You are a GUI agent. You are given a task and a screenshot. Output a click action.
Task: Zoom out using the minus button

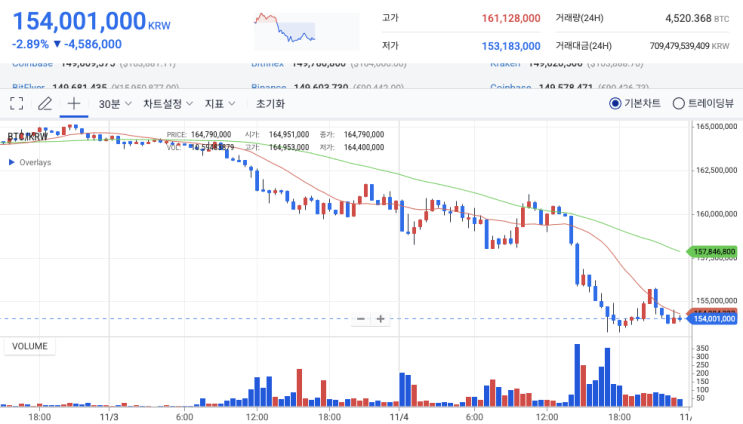point(361,319)
